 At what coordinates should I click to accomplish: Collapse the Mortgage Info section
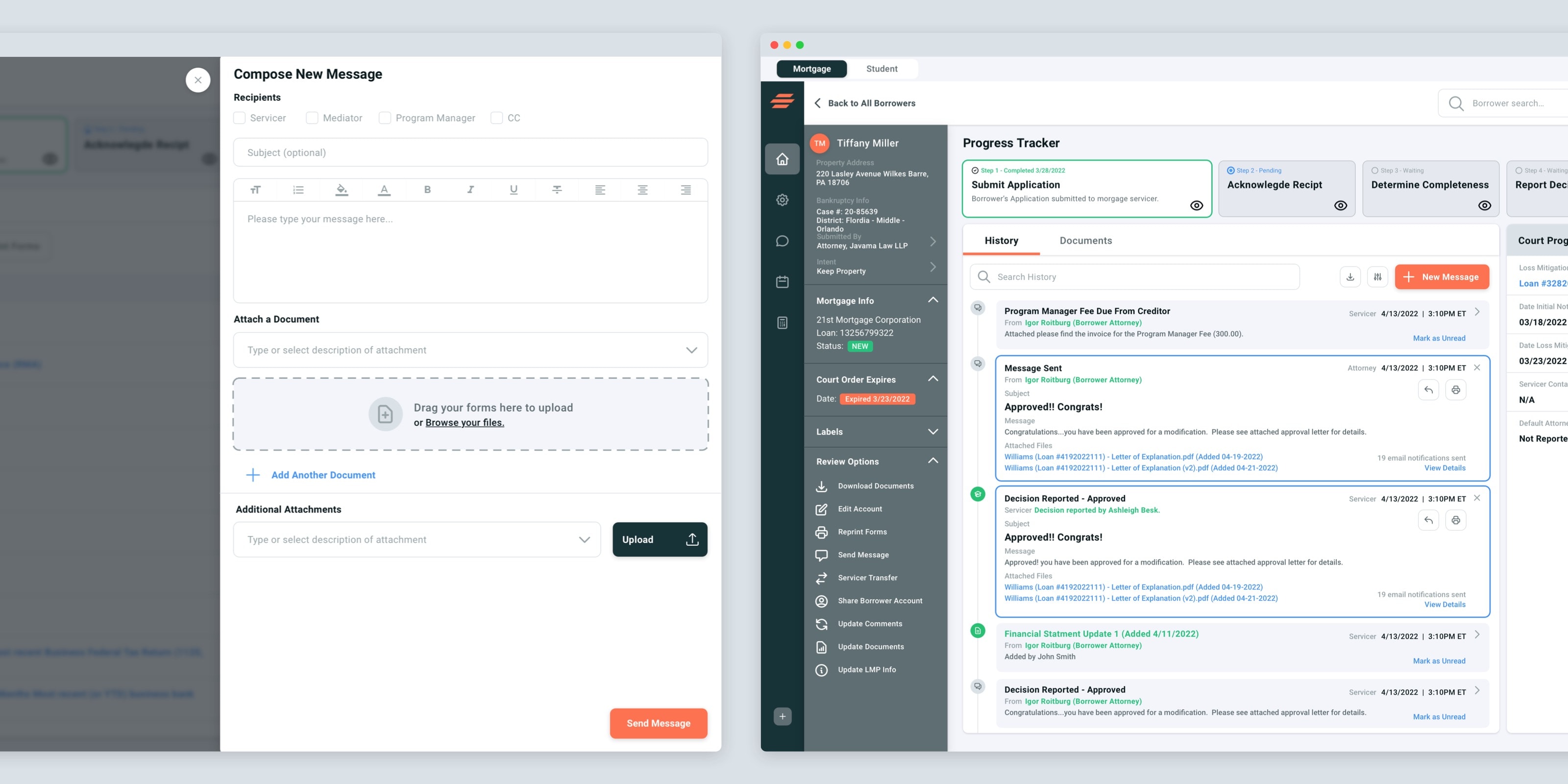(932, 300)
